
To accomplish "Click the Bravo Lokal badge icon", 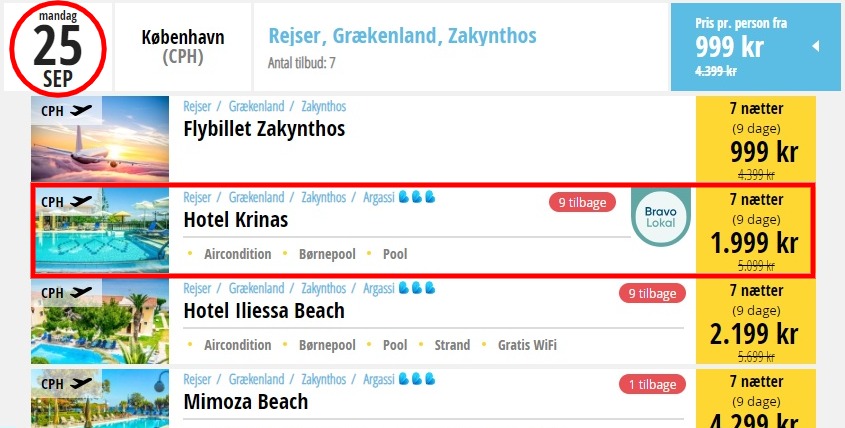I will tap(661, 217).
